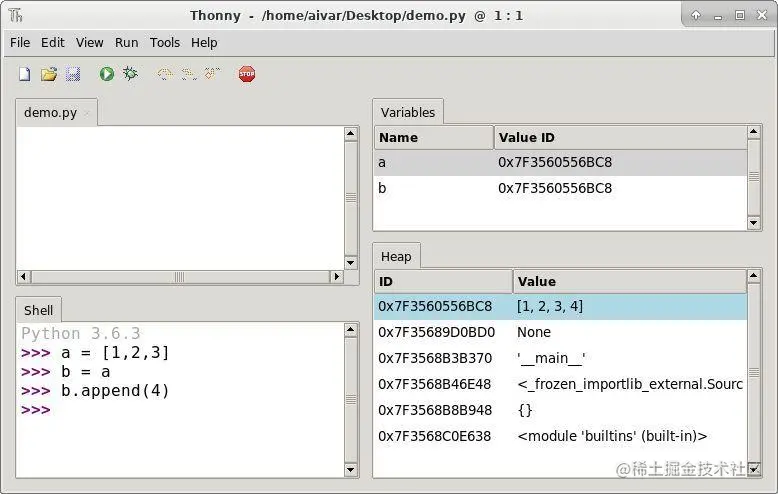Screen dimensions: 778x494
Task: Open the Run menu
Action: pos(127,43)
